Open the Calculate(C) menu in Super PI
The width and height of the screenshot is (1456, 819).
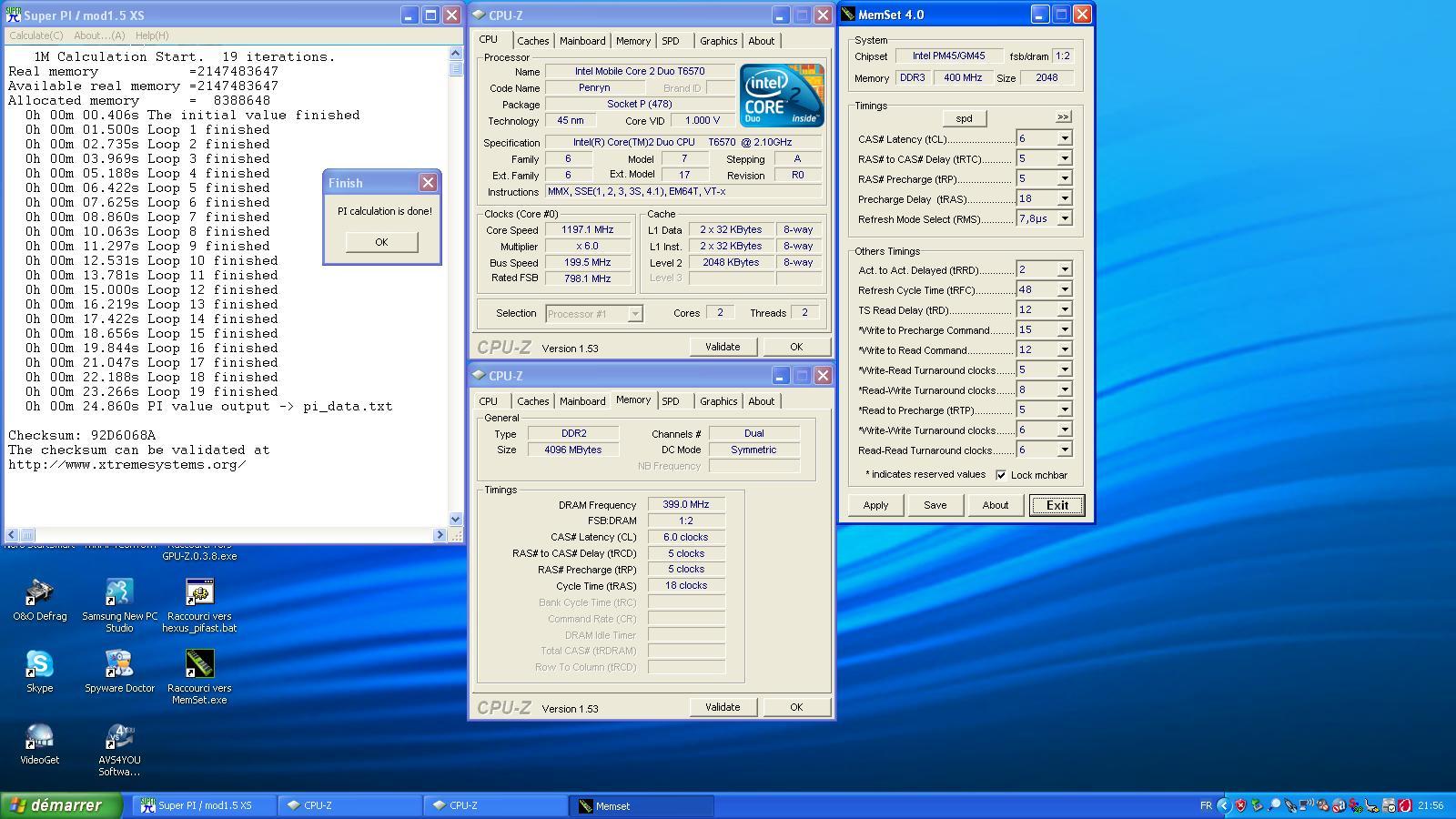coord(35,35)
